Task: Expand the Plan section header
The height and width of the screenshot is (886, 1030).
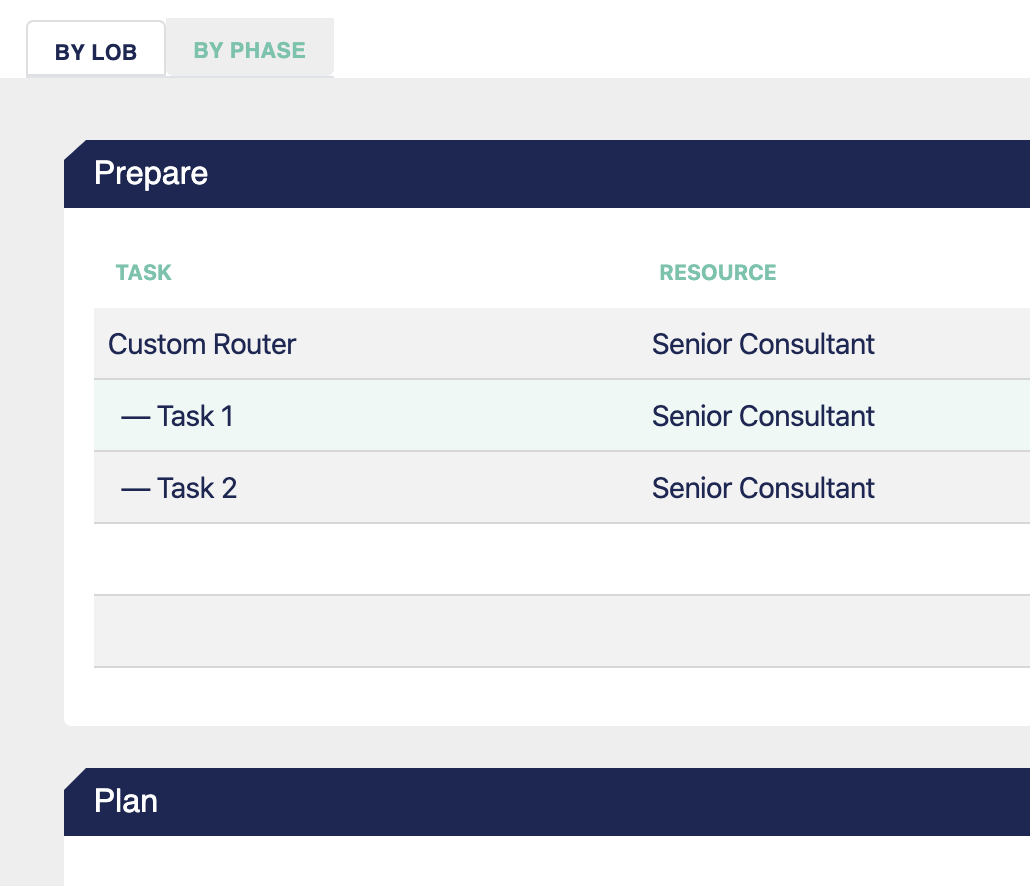Action: (x=547, y=802)
